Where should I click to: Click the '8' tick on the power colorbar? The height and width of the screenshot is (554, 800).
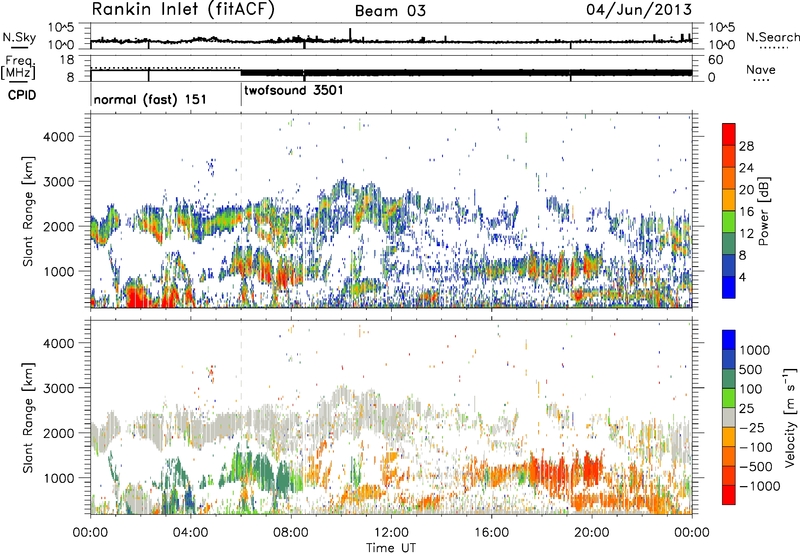[743, 256]
